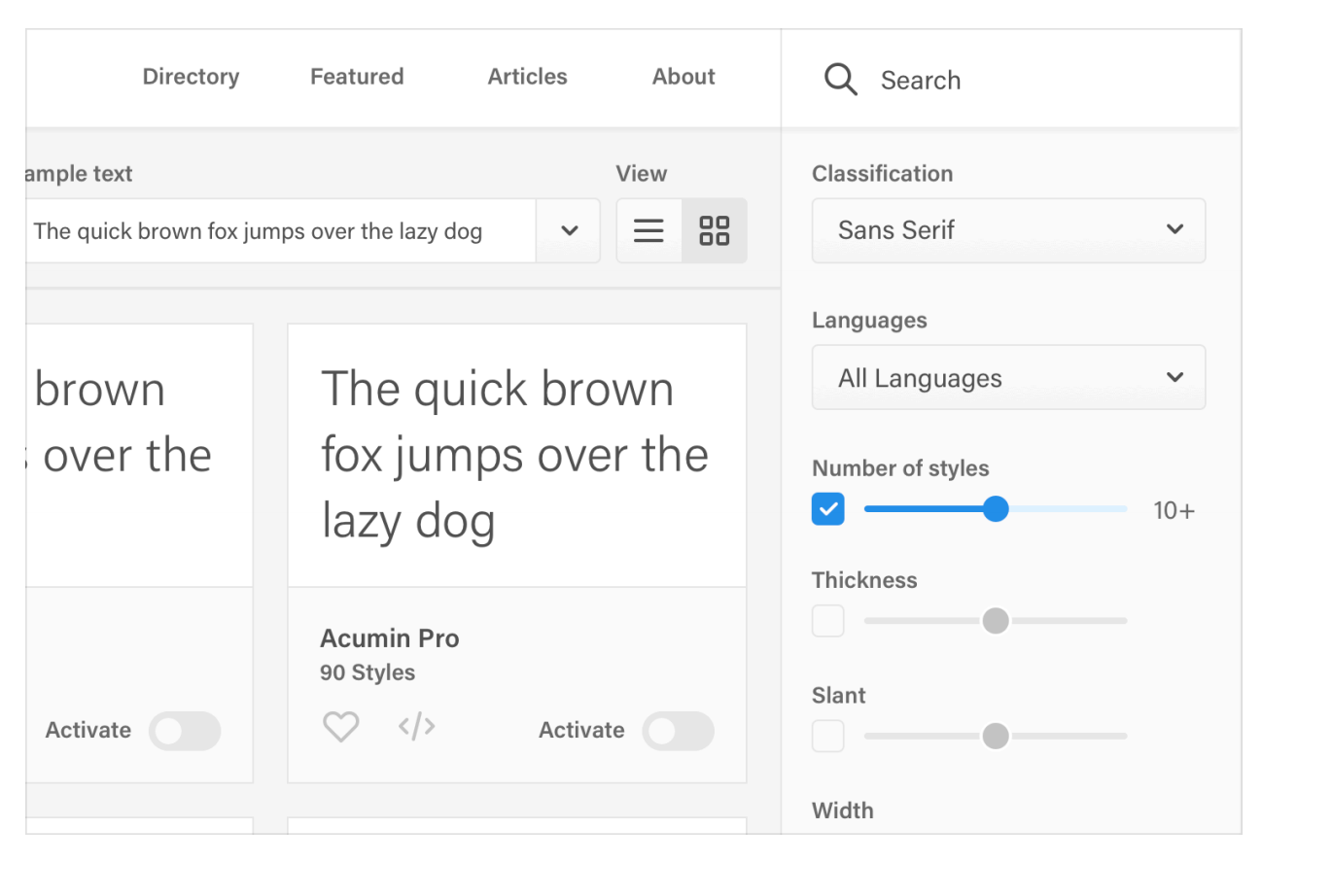Open the Directory nav item
The height and width of the screenshot is (896, 1332).
191,77
